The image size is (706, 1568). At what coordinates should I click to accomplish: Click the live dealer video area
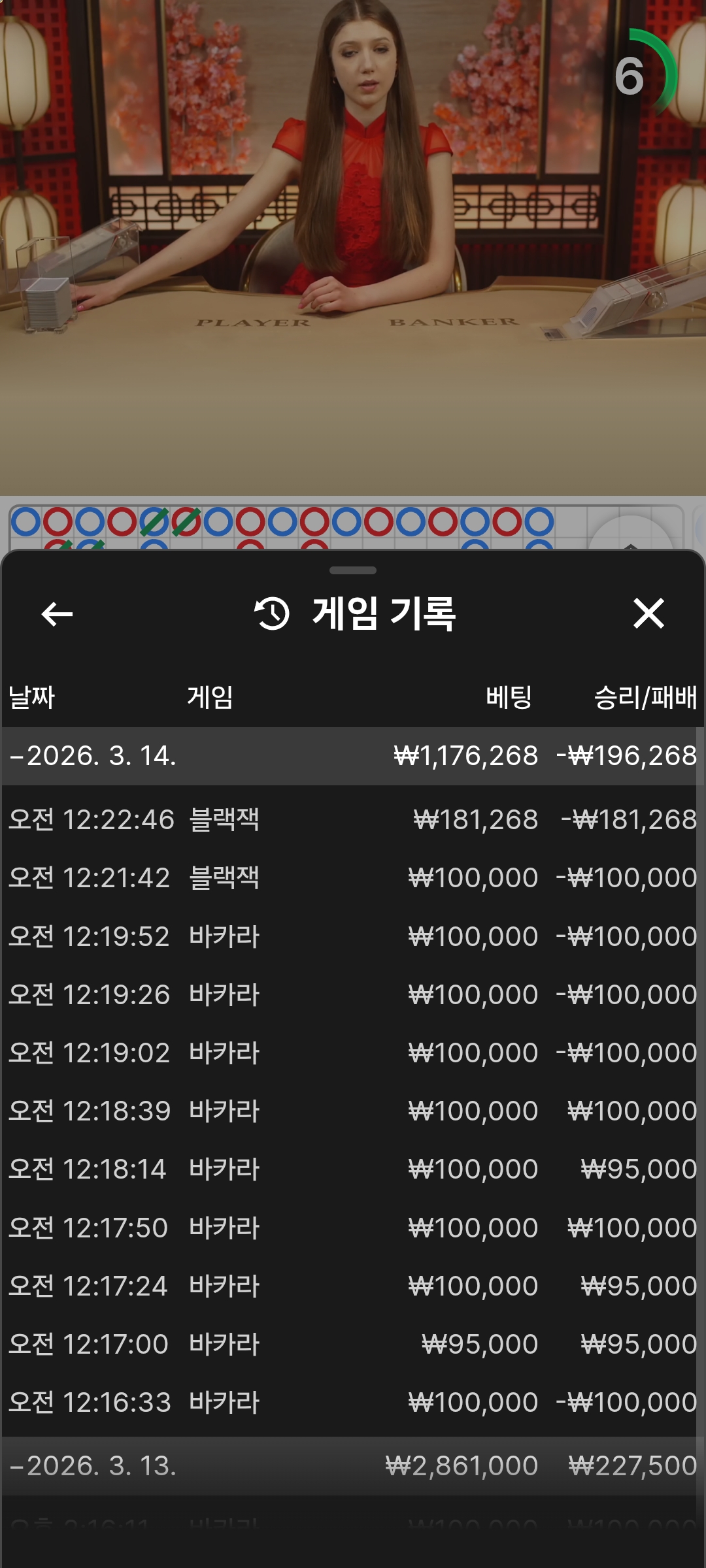(353, 248)
